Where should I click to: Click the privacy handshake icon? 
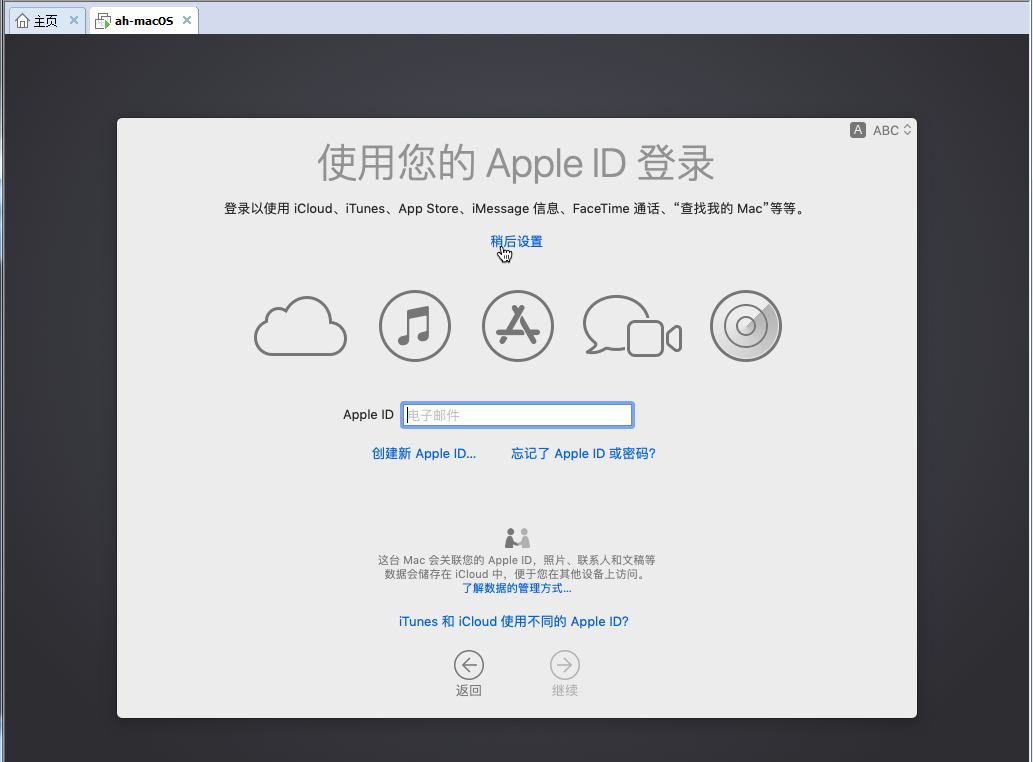(517, 537)
